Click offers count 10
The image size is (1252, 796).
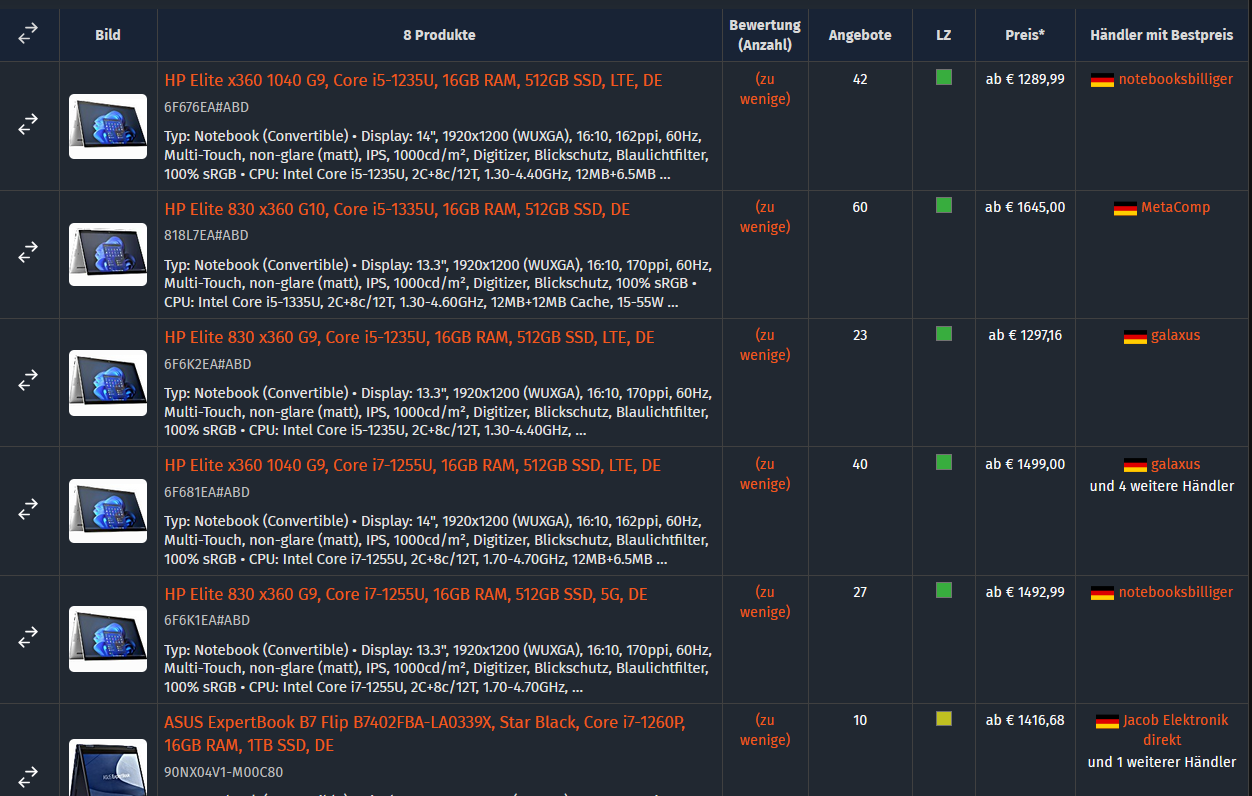pyautogui.click(x=860, y=720)
